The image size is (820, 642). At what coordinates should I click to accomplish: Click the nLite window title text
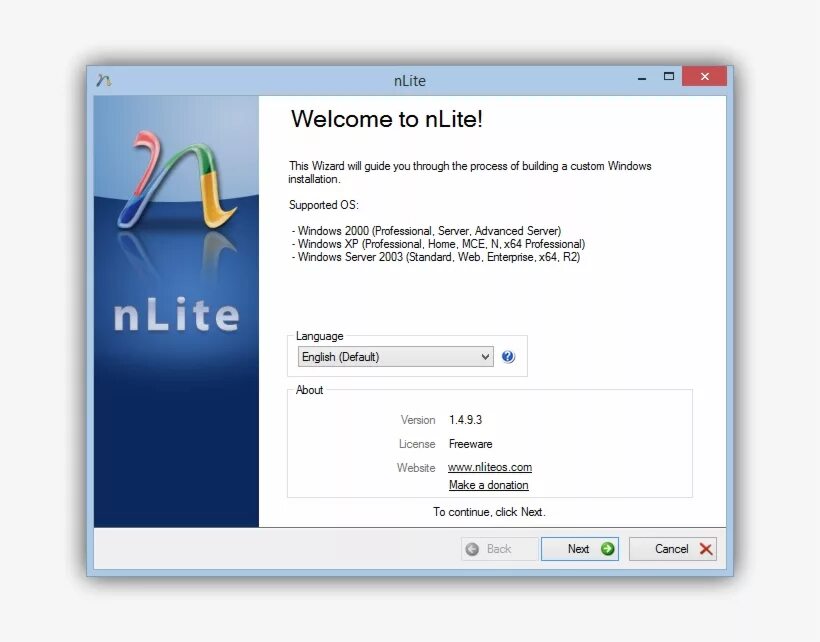pos(409,81)
